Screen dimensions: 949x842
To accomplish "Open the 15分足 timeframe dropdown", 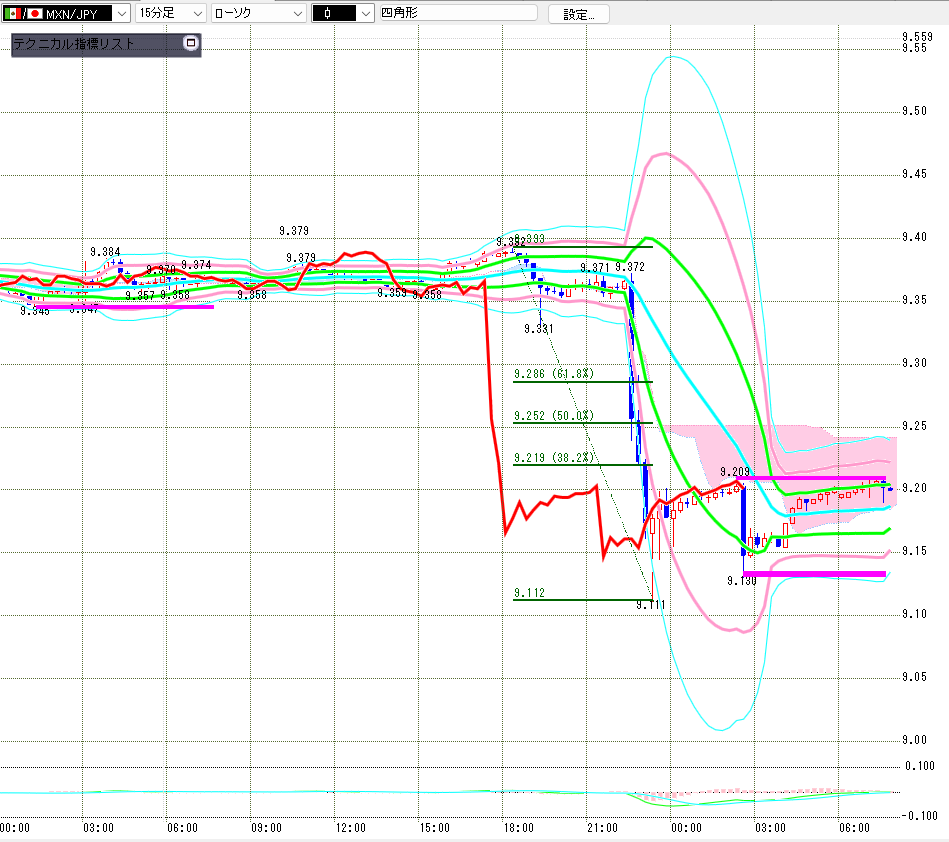I will coord(170,13).
